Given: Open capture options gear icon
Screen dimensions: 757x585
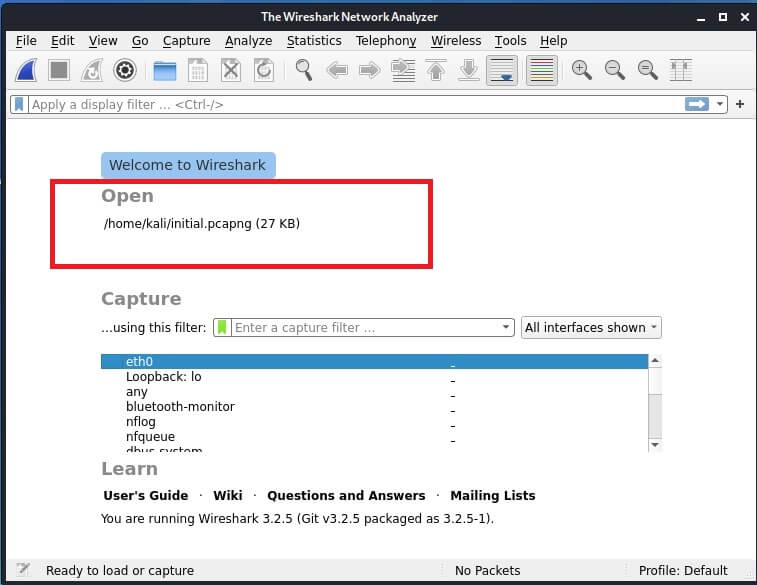Looking at the screenshot, I should [x=125, y=70].
